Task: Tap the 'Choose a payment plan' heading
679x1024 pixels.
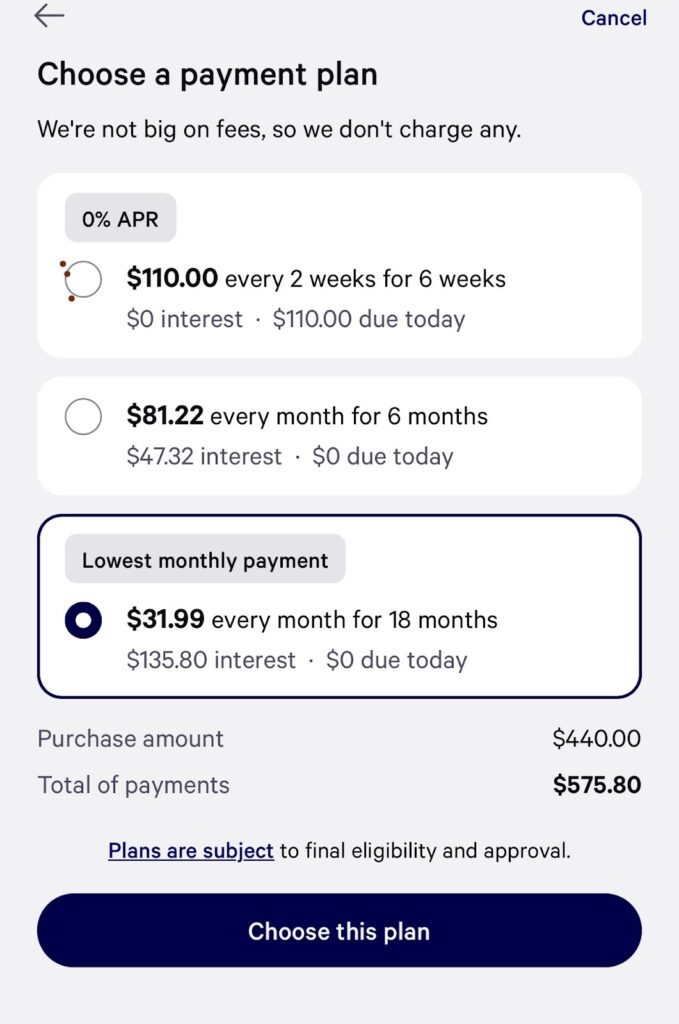Action: 207,75
